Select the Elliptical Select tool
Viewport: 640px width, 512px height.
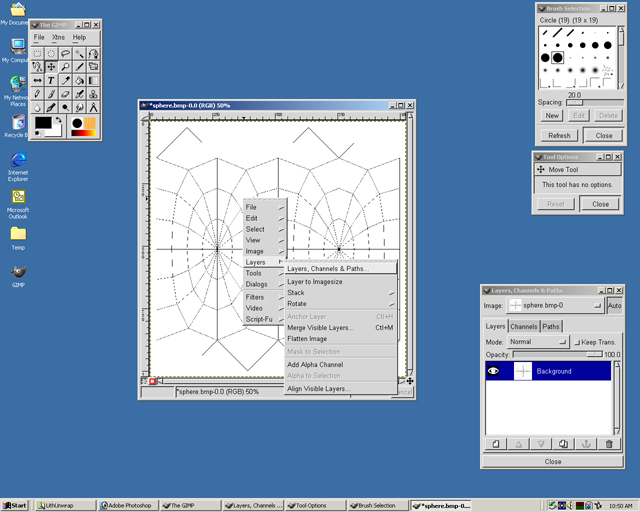coord(51,53)
